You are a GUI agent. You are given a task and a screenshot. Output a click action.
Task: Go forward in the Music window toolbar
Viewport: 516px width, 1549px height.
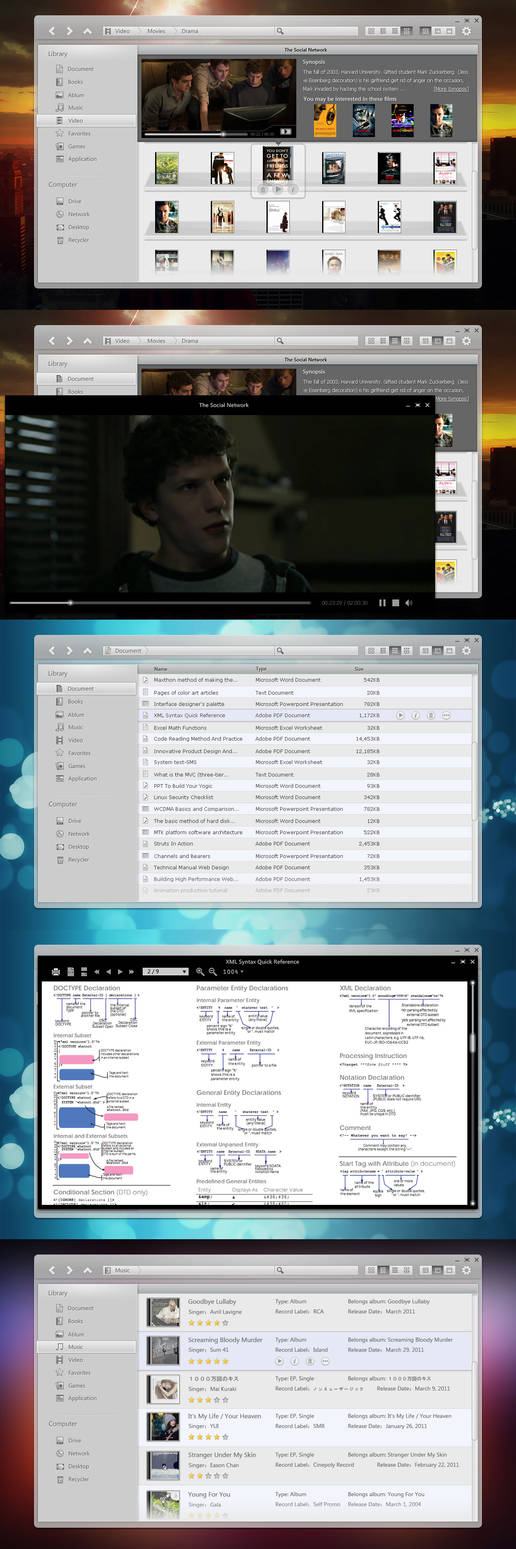69,1271
